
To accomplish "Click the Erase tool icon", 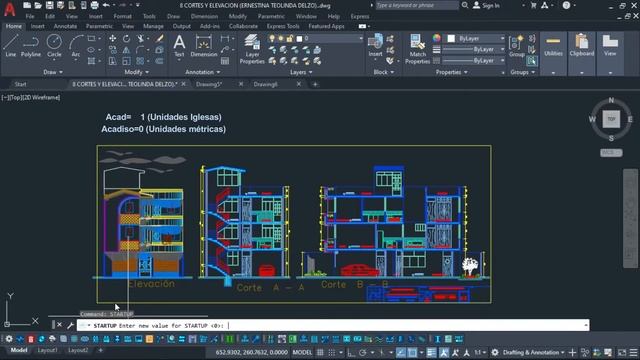I will point(160,38).
